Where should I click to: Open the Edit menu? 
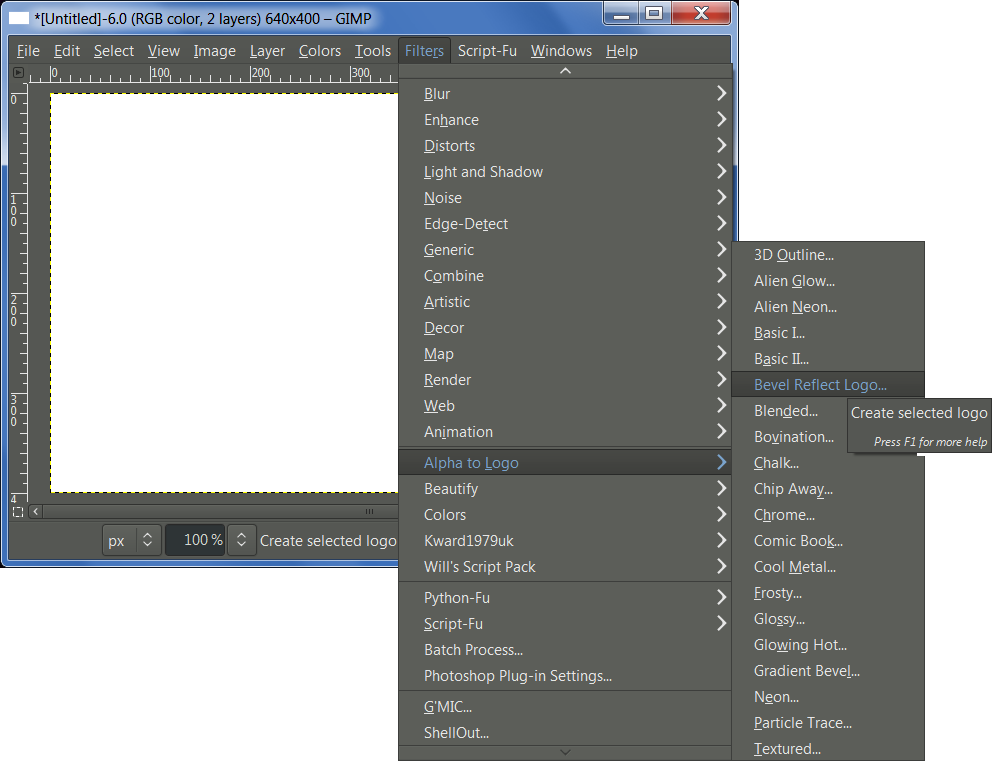pos(66,51)
